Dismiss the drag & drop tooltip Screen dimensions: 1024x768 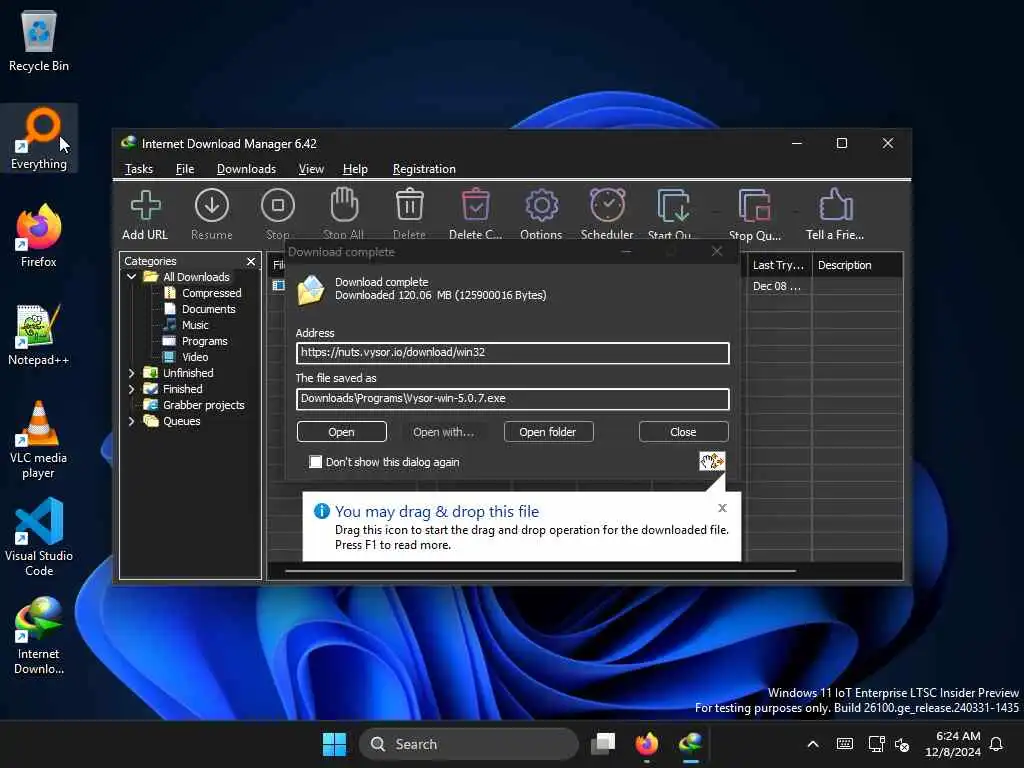[x=722, y=508]
